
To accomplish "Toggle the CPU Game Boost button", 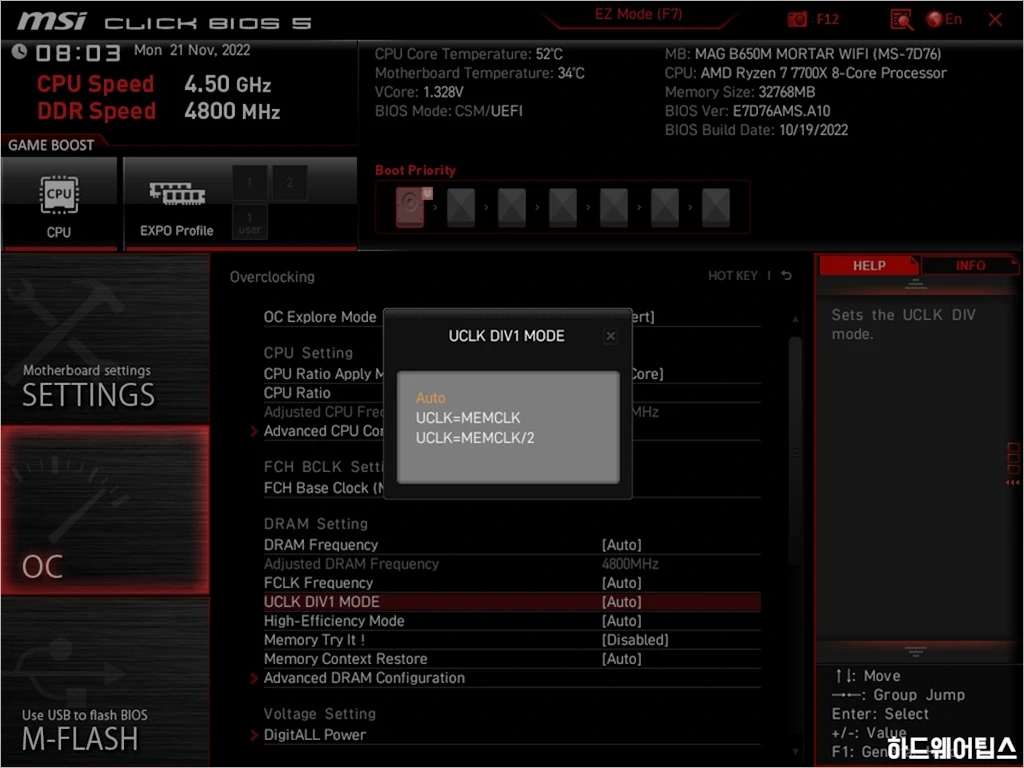I will tap(59, 204).
